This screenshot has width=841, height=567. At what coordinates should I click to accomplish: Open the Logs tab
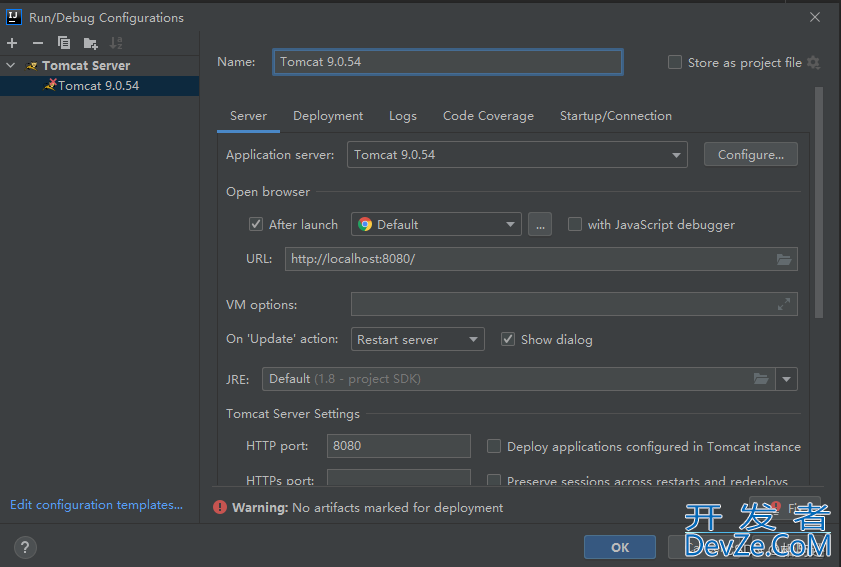tap(403, 116)
